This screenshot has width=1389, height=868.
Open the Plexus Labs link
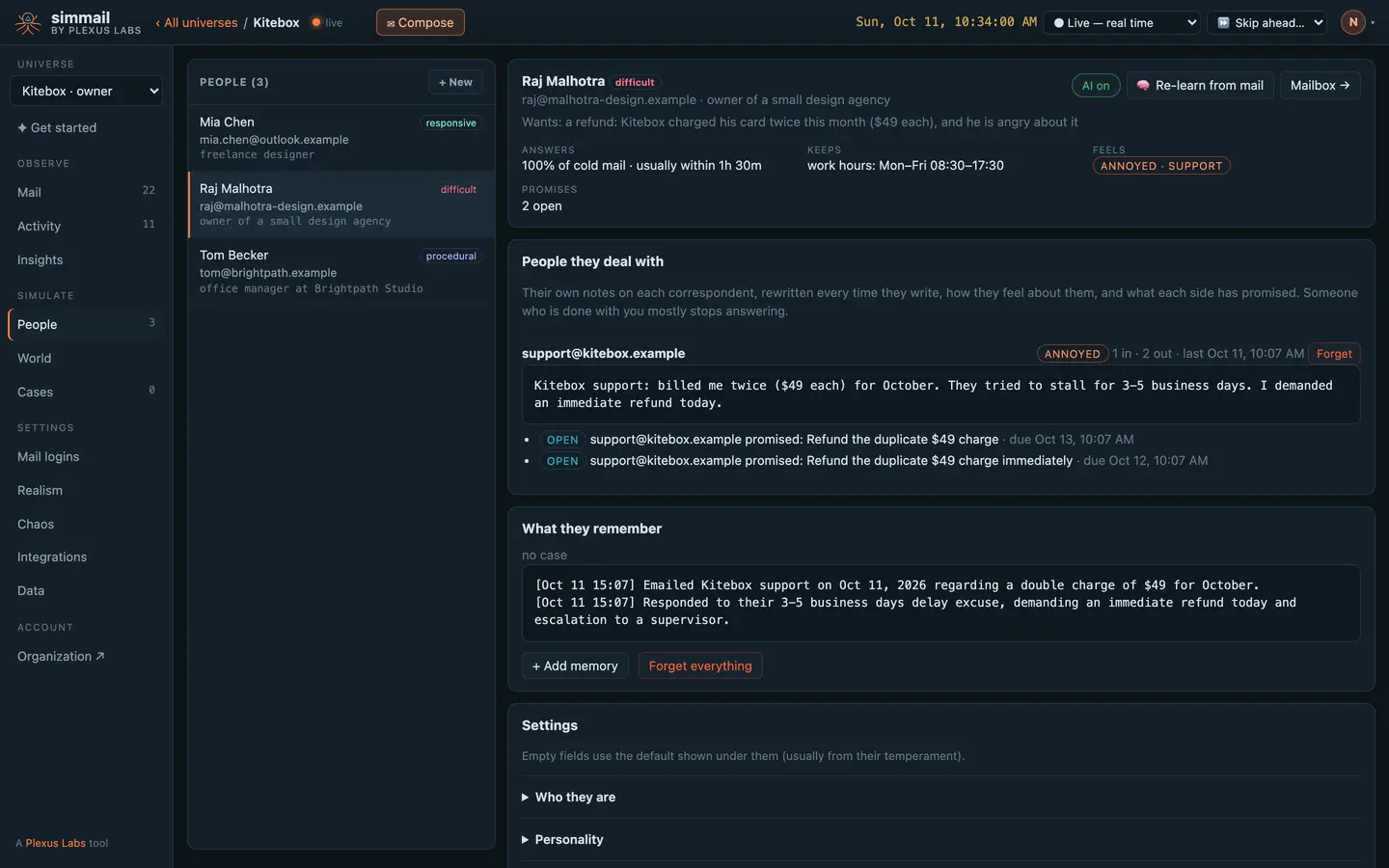pyautogui.click(x=55, y=843)
